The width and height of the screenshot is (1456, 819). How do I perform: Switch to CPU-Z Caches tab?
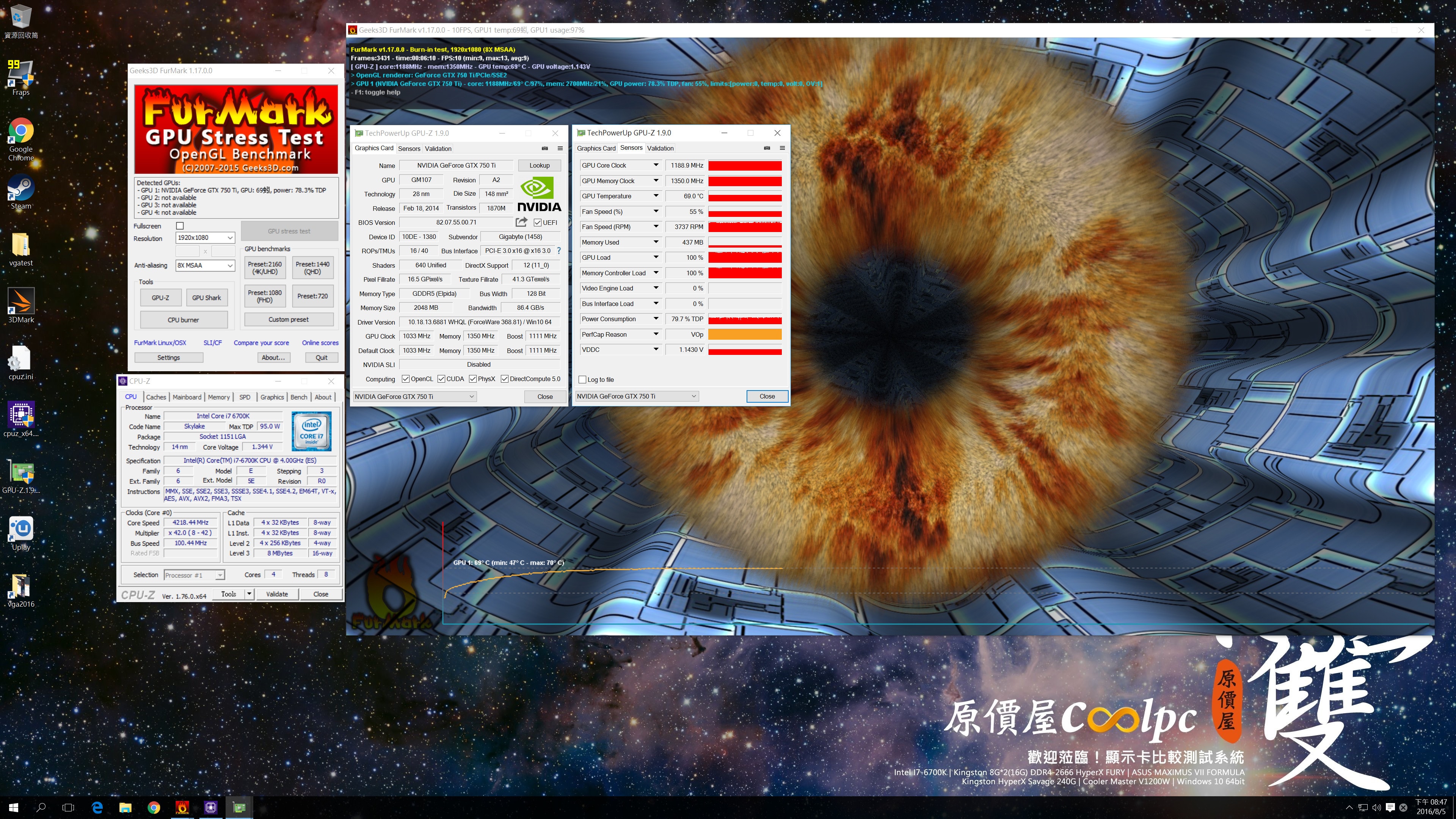pos(156,397)
